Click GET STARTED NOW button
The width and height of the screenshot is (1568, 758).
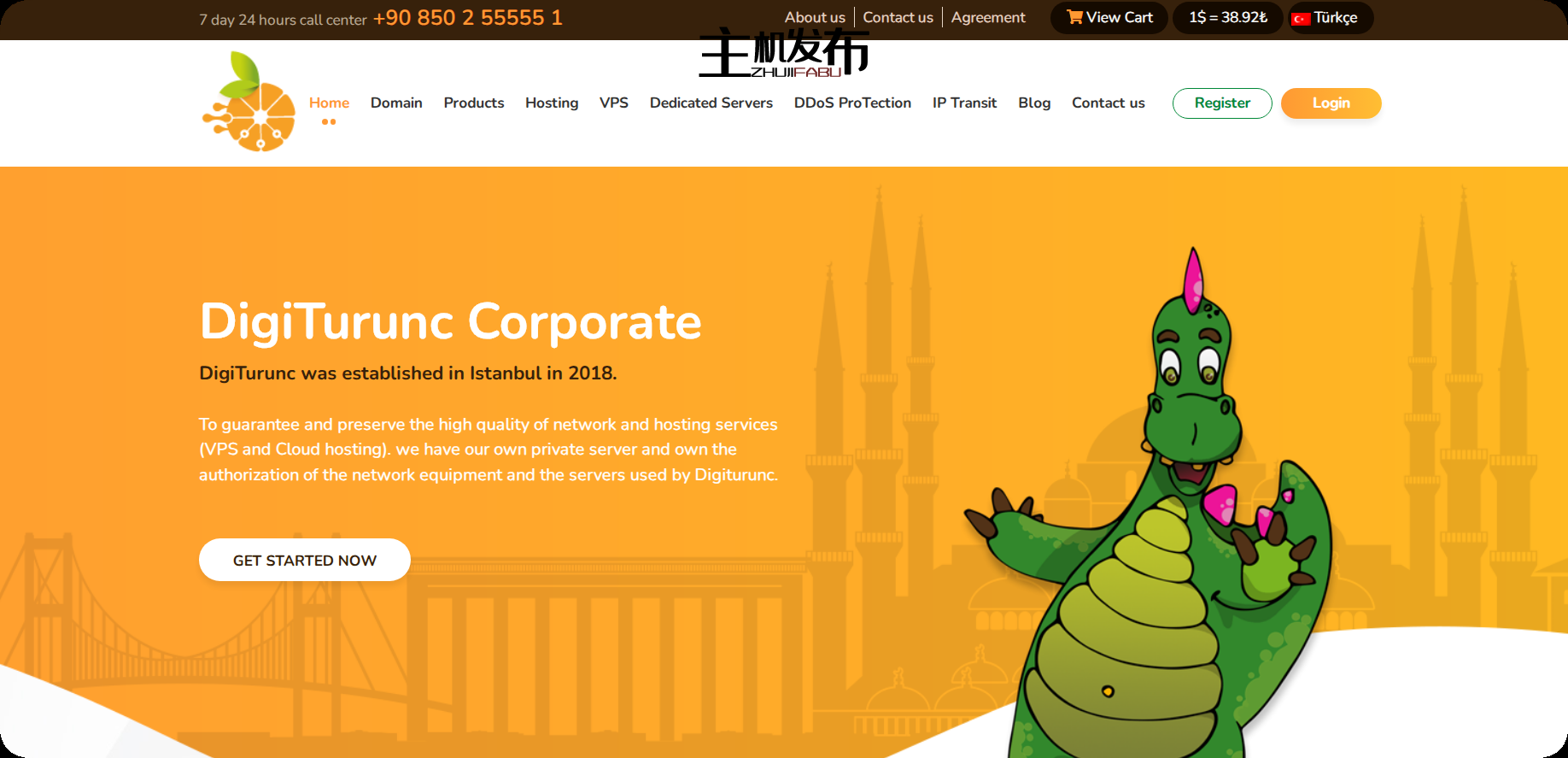(305, 560)
